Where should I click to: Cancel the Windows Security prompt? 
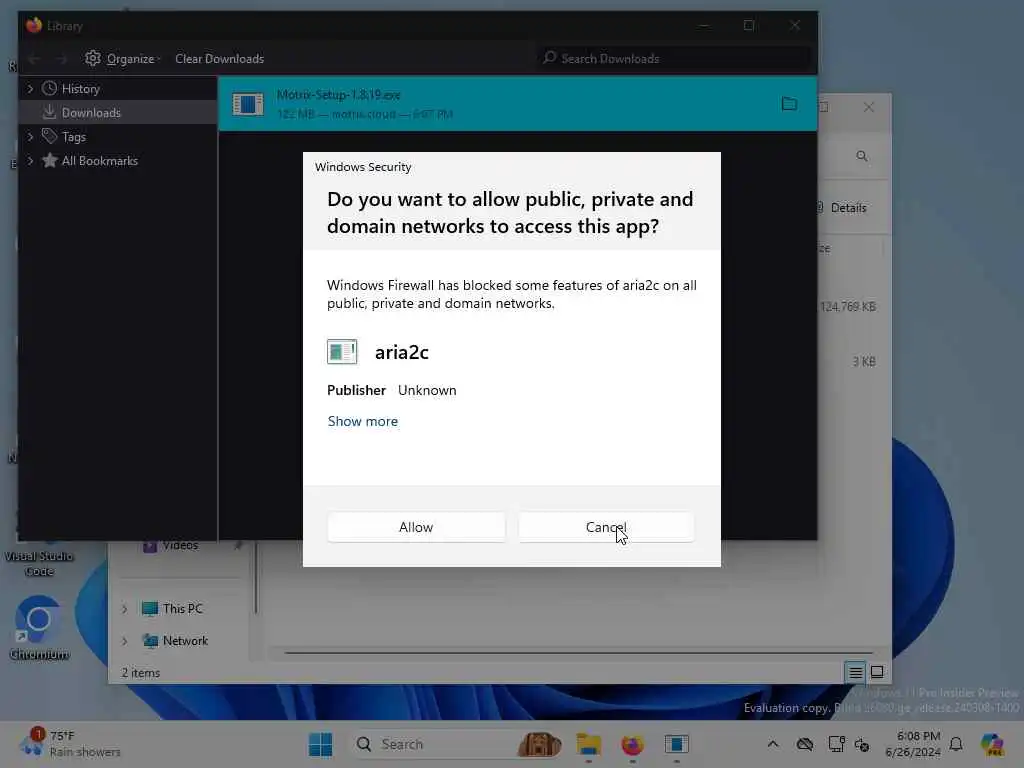coord(606,527)
